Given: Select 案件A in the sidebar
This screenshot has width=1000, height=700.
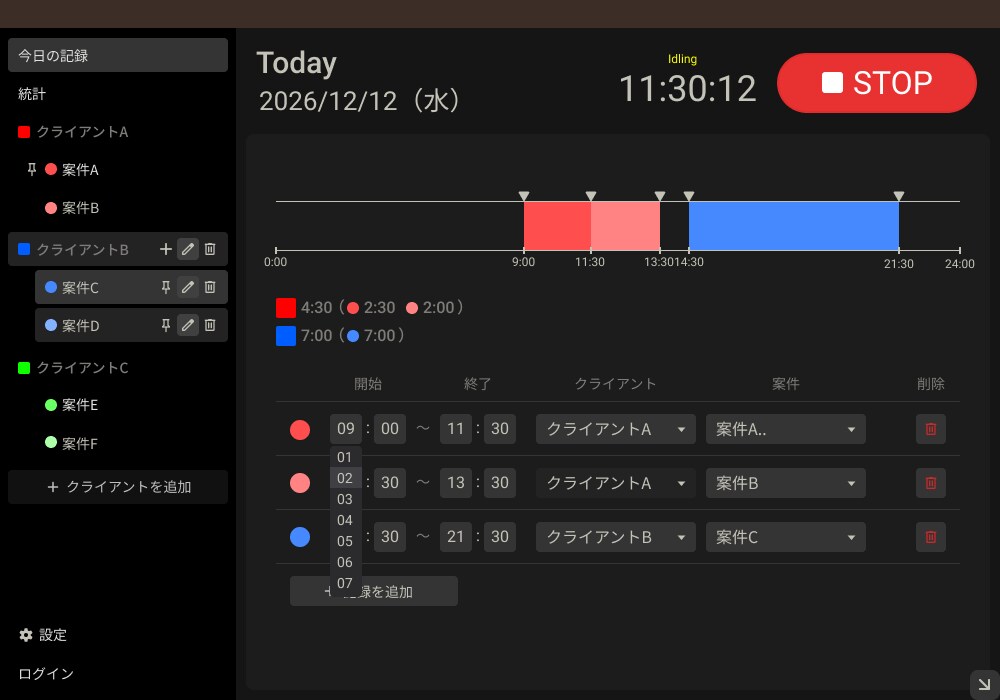Looking at the screenshot, I should 80,170.
